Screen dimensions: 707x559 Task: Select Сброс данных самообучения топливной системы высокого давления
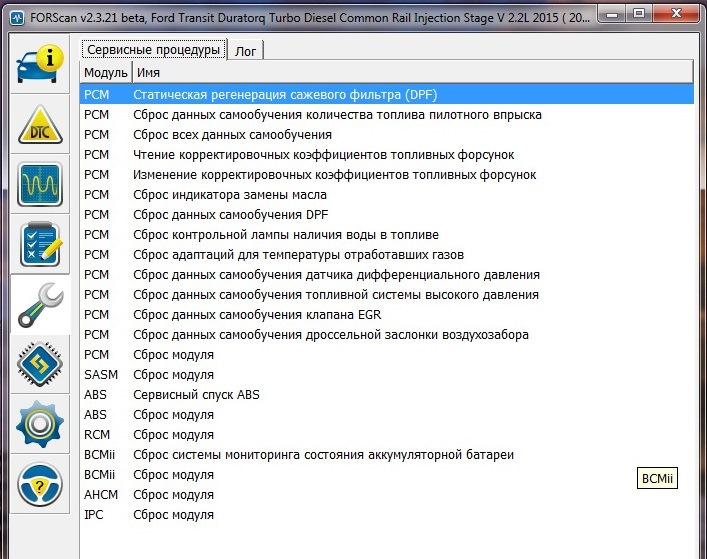386,295
